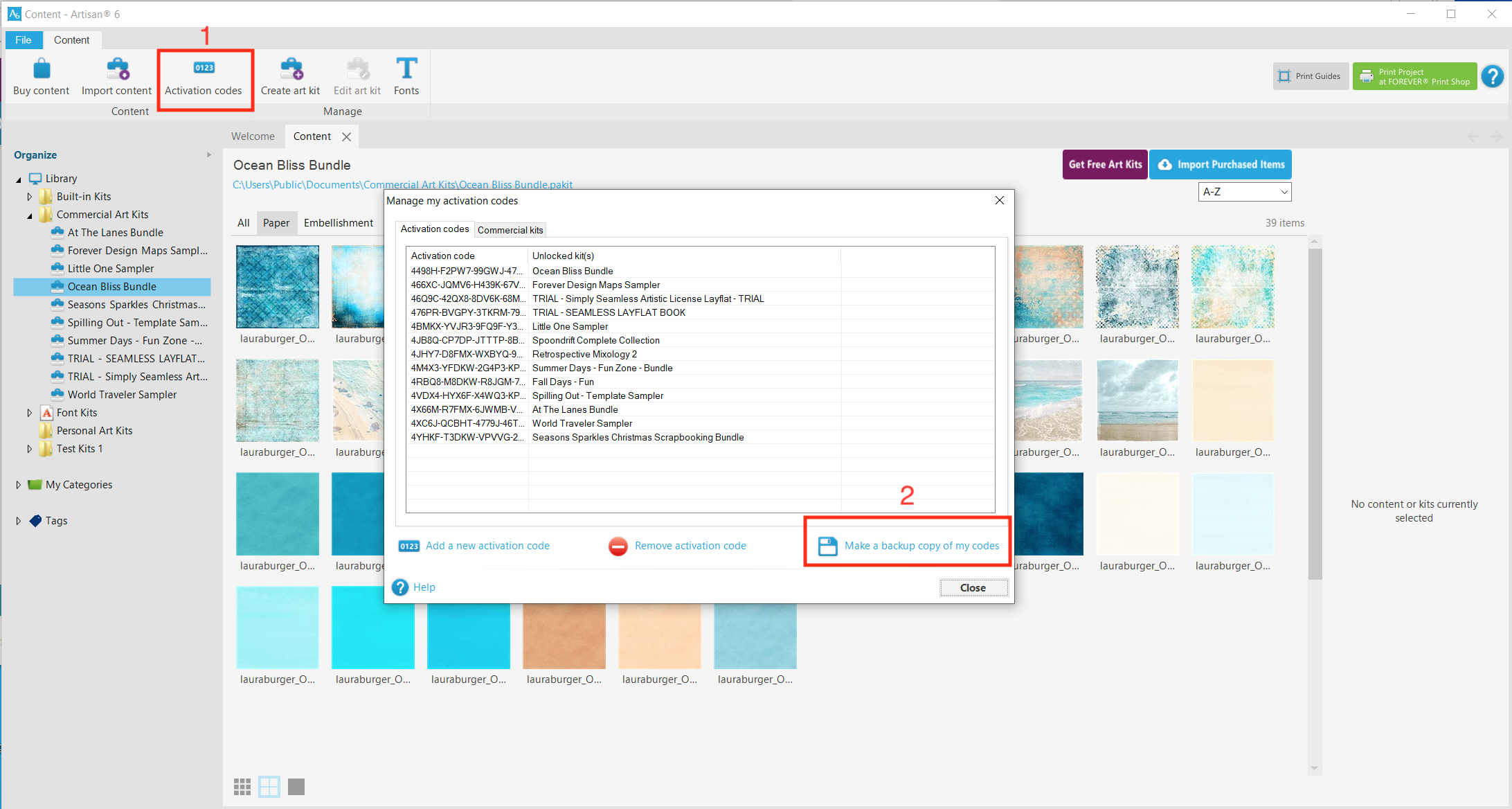Close the Content tab
This screenshot has height=809, width=1512.
(x=346, y=137)
